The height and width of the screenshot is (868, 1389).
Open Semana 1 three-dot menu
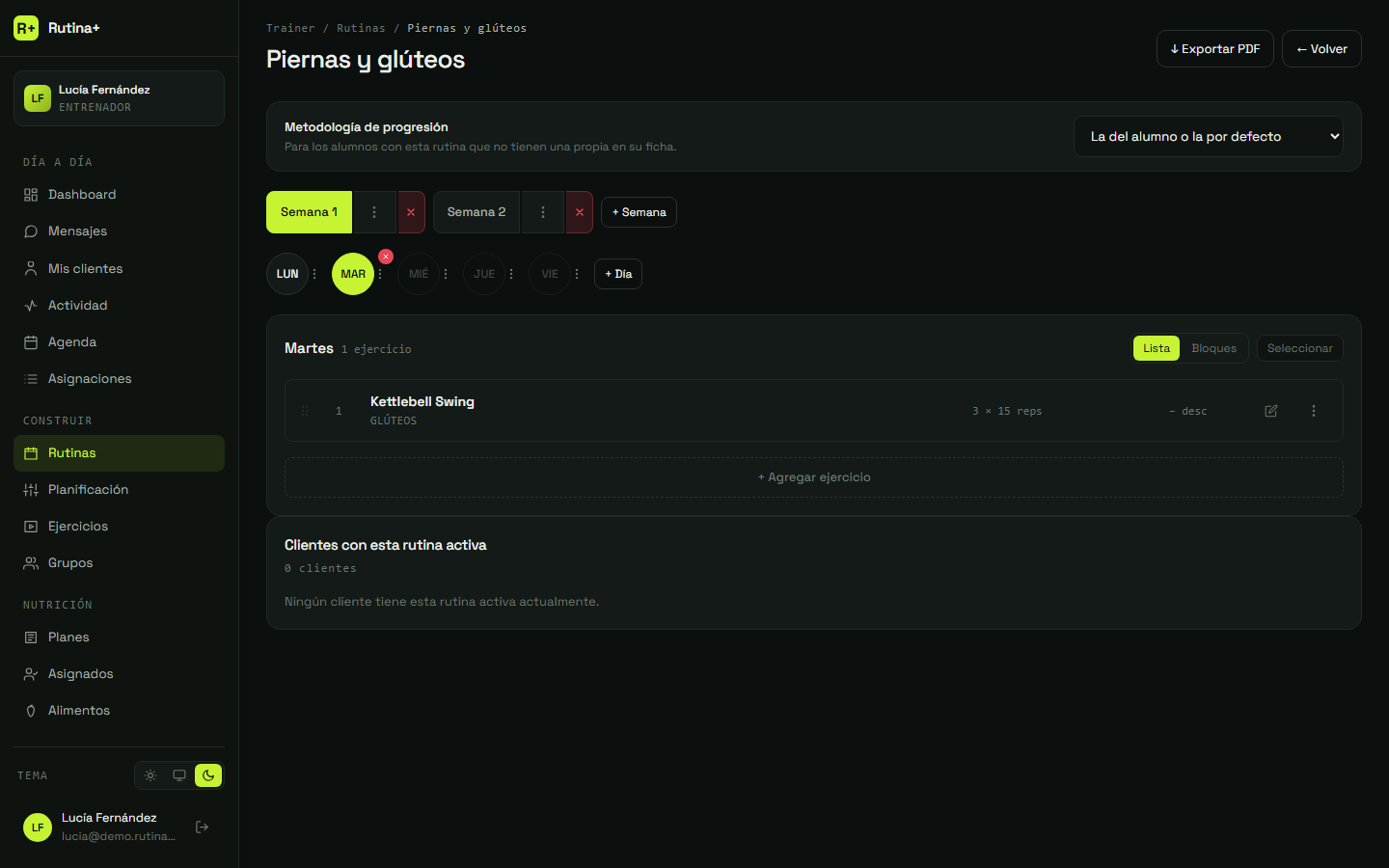(x=374, y=212)
